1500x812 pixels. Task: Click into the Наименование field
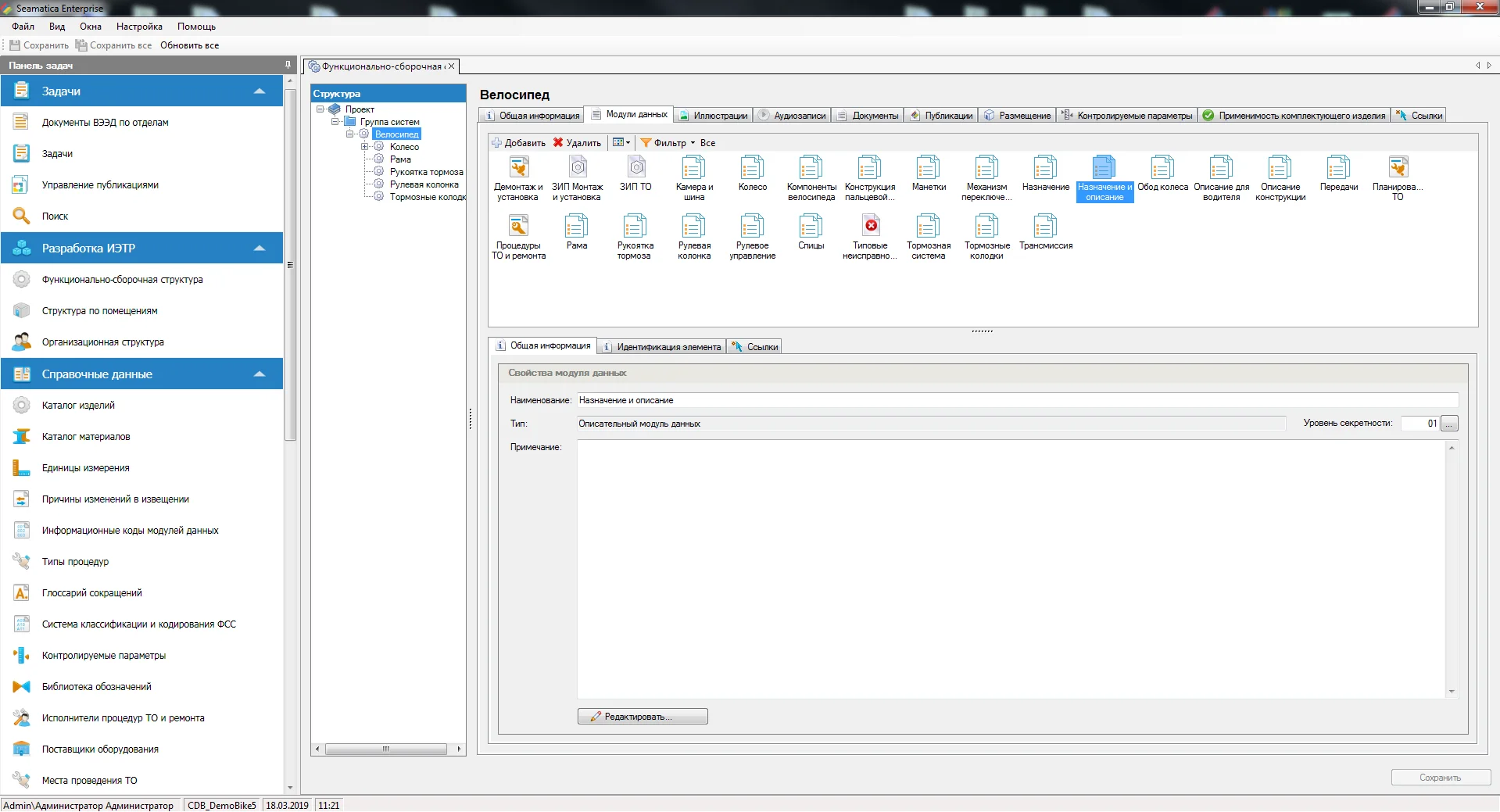pos(1017,400)
